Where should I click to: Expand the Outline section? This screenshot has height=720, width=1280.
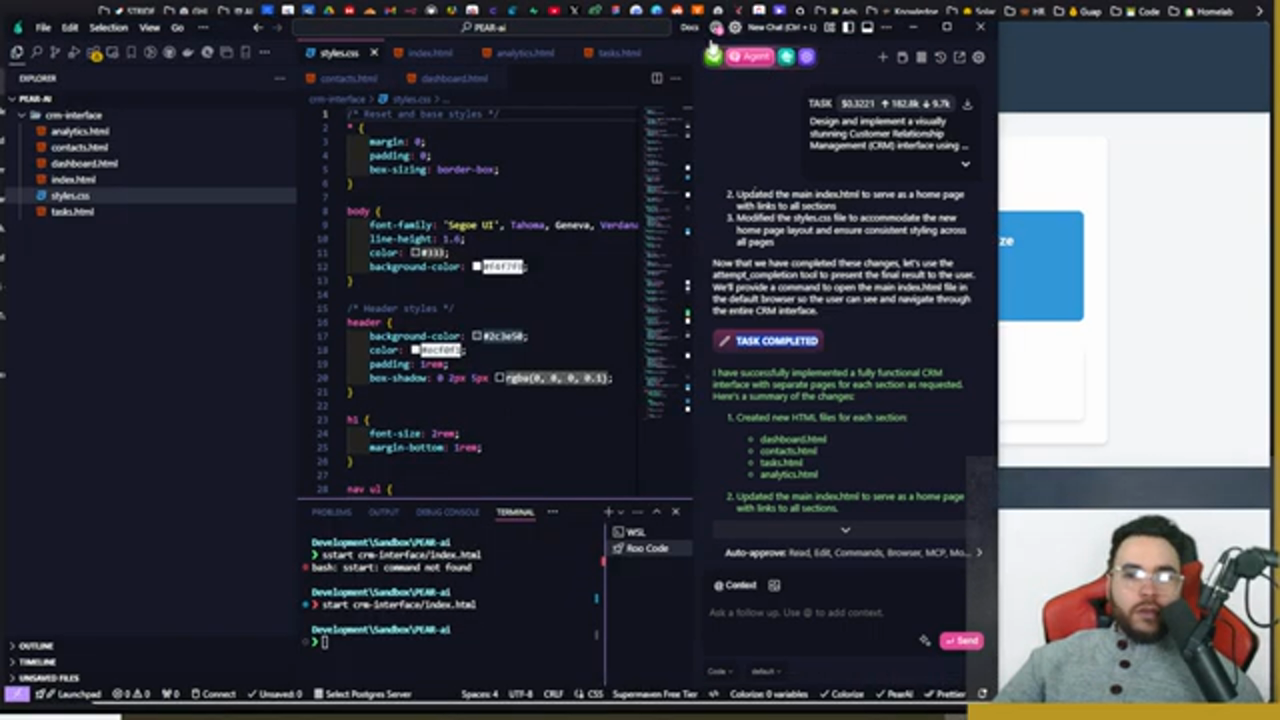pos(36,646)
